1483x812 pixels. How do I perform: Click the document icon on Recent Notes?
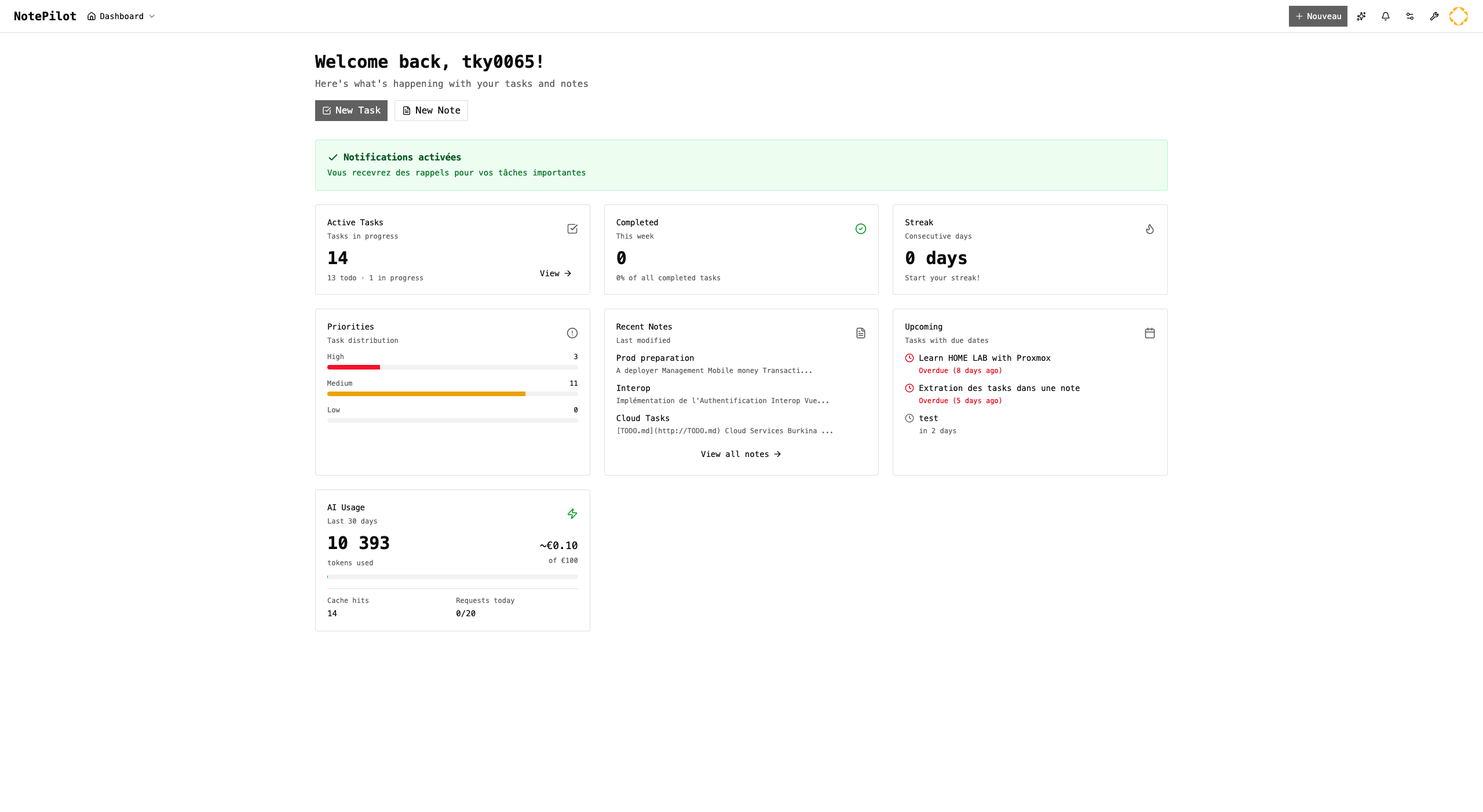coord(861,333)
